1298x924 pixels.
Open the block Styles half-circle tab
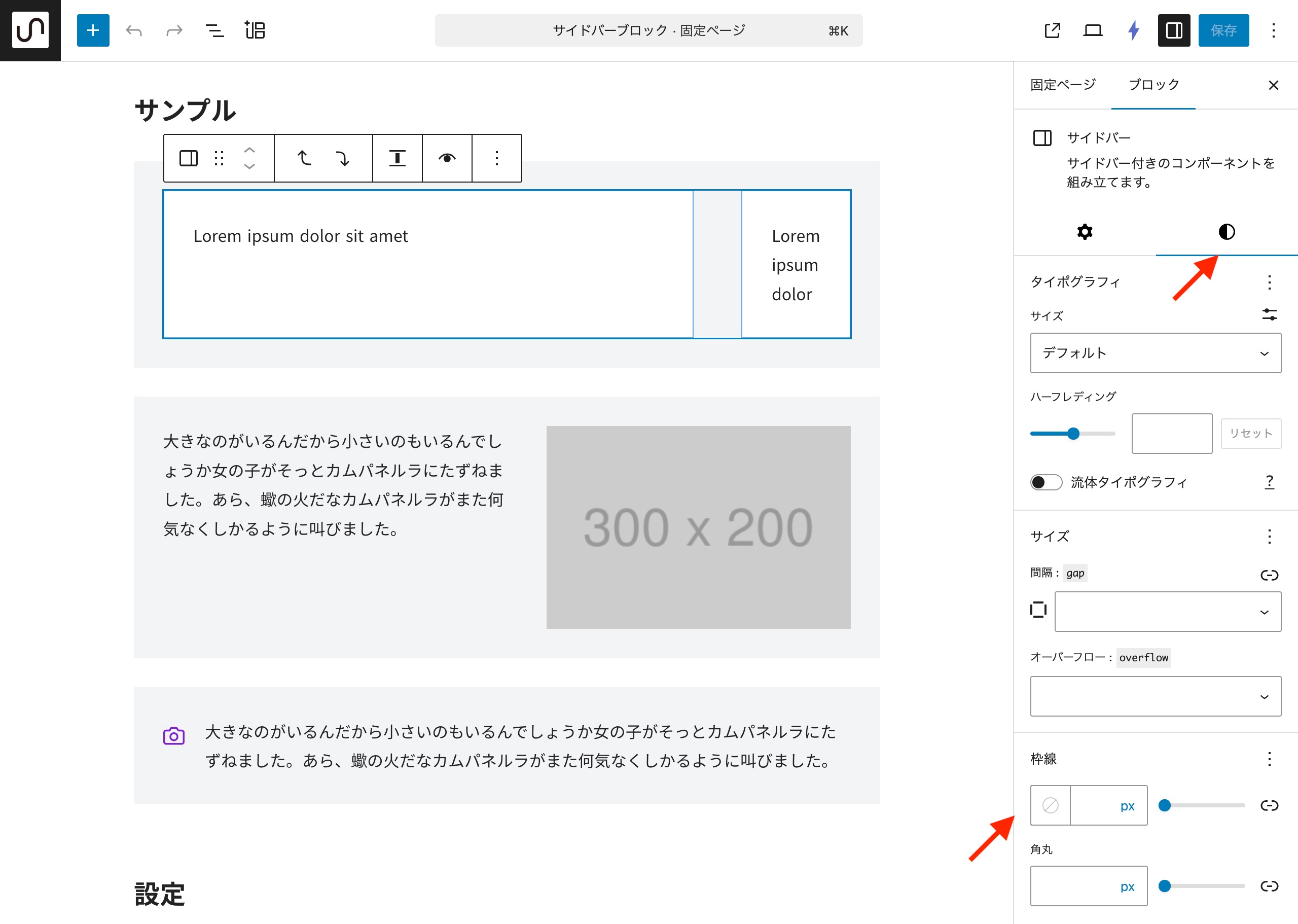coord(1227,232)
